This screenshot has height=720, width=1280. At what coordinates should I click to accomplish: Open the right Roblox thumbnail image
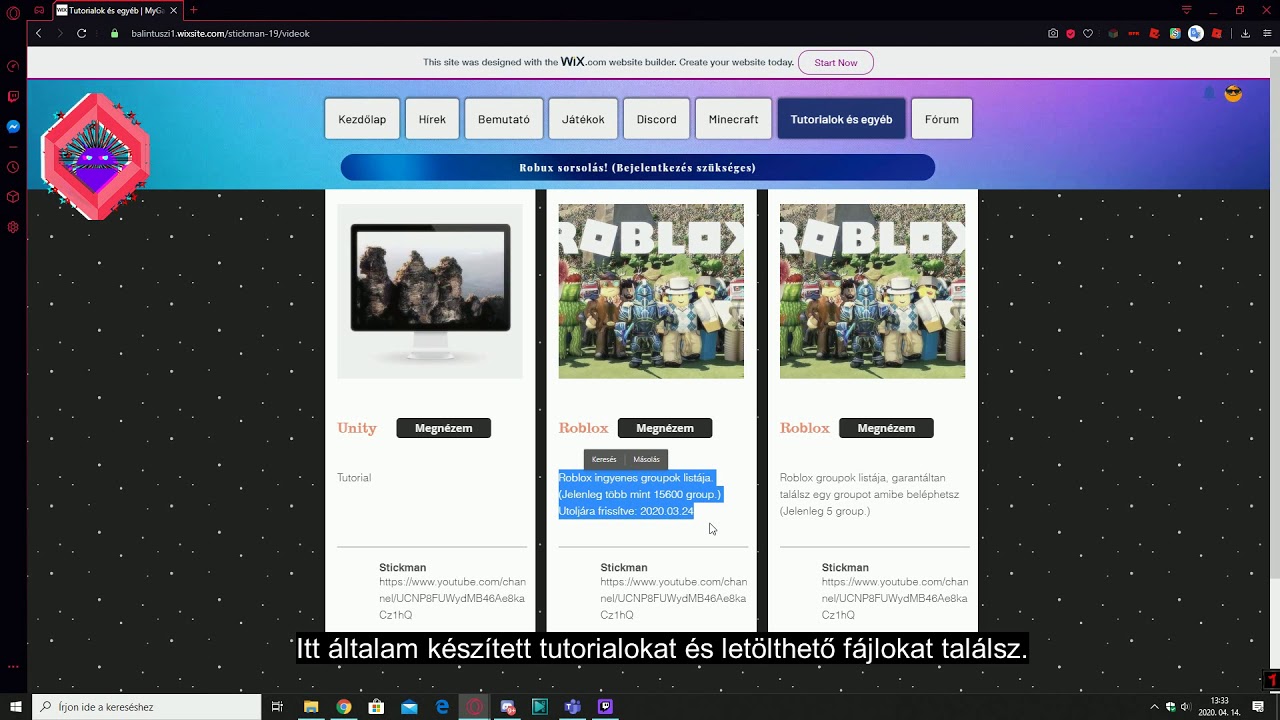pyautogui.click(x=872, y=291)
